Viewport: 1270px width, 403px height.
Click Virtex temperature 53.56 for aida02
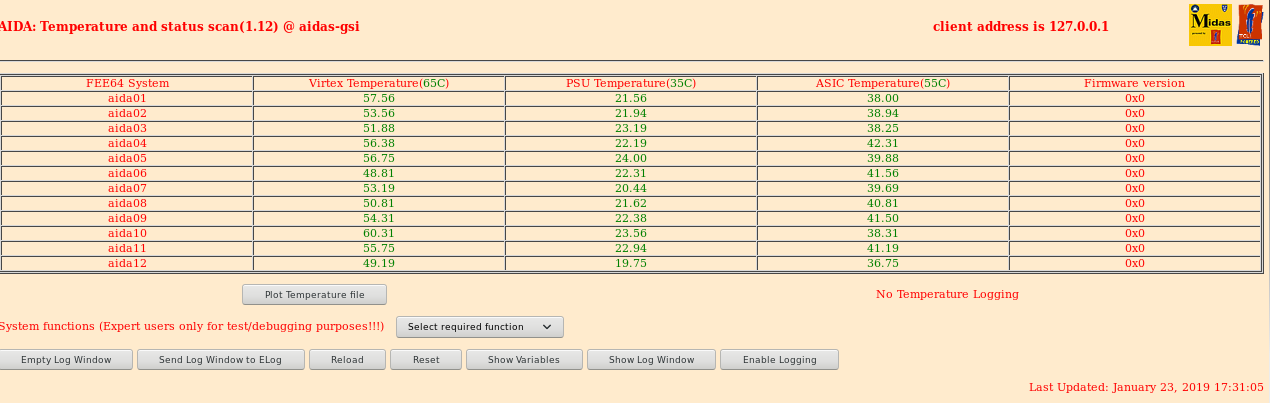[379, 113]
